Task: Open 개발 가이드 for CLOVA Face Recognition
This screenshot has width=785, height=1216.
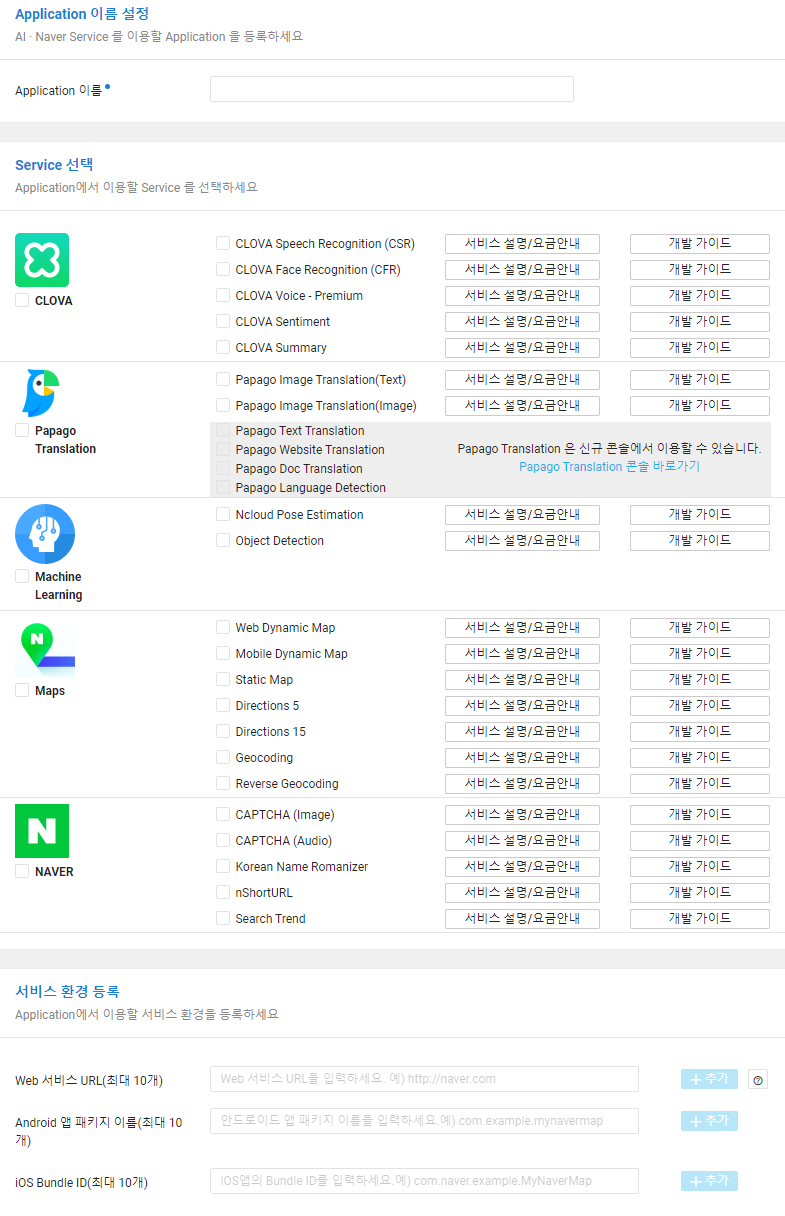Action: click(x=700, y=269)
